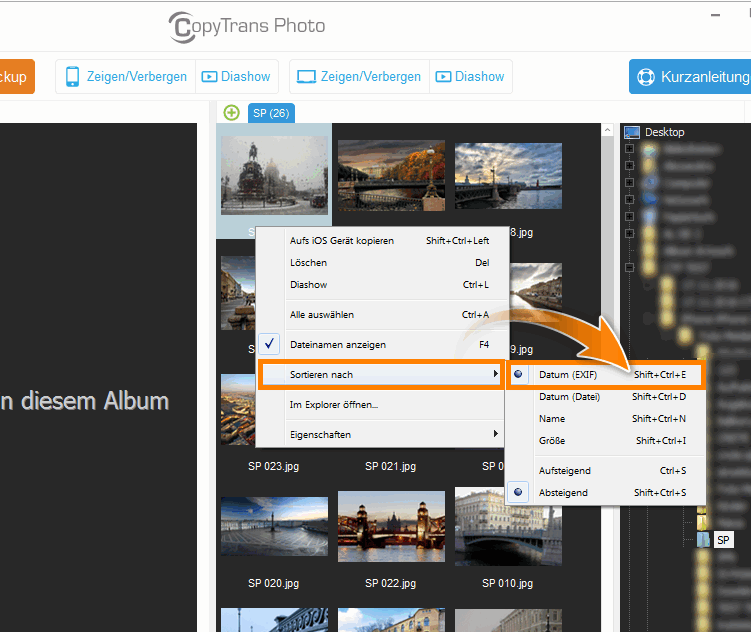The width and height of the screenshot is (751, 632).
Task: Select Datum (EXIF) sort option
Action: (605, 374)
